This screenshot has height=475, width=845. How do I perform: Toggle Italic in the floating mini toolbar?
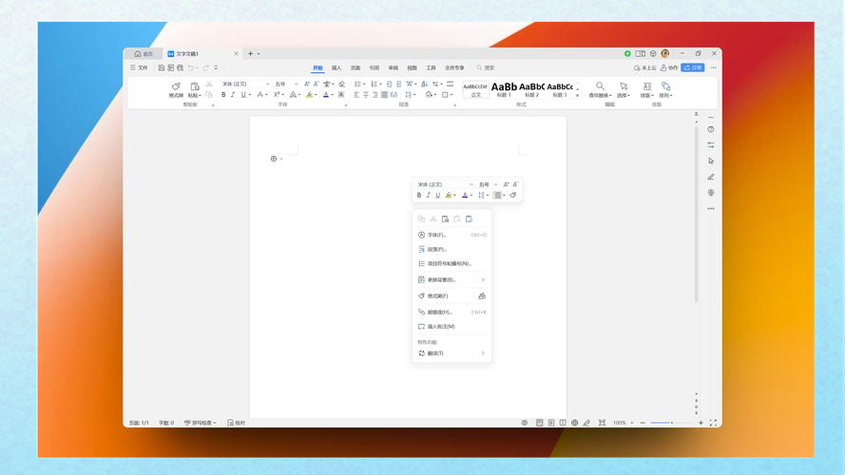(x=428, y=195)
